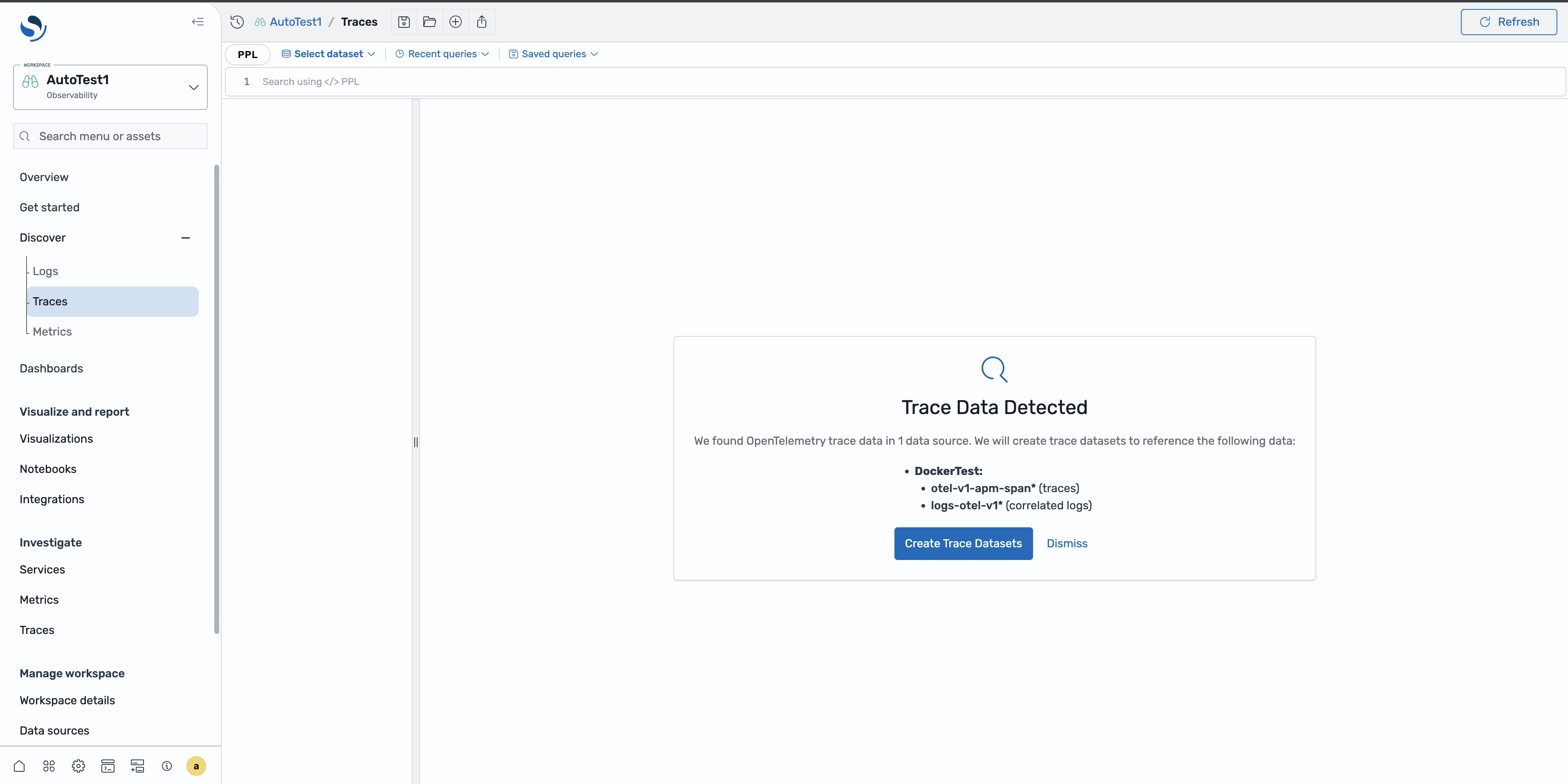Open the Select dataset dropdown
The image size is (1568, 784).
(328, 54)
